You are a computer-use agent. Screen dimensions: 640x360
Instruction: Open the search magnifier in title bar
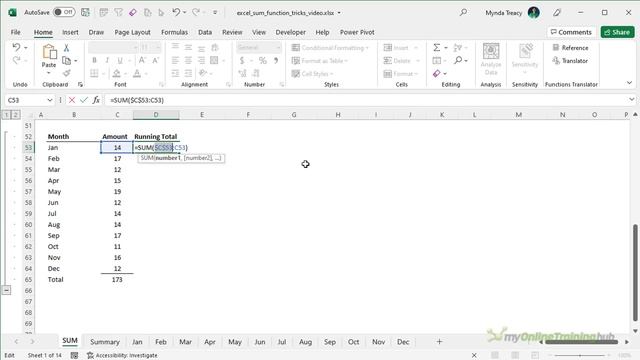[463, 12]
